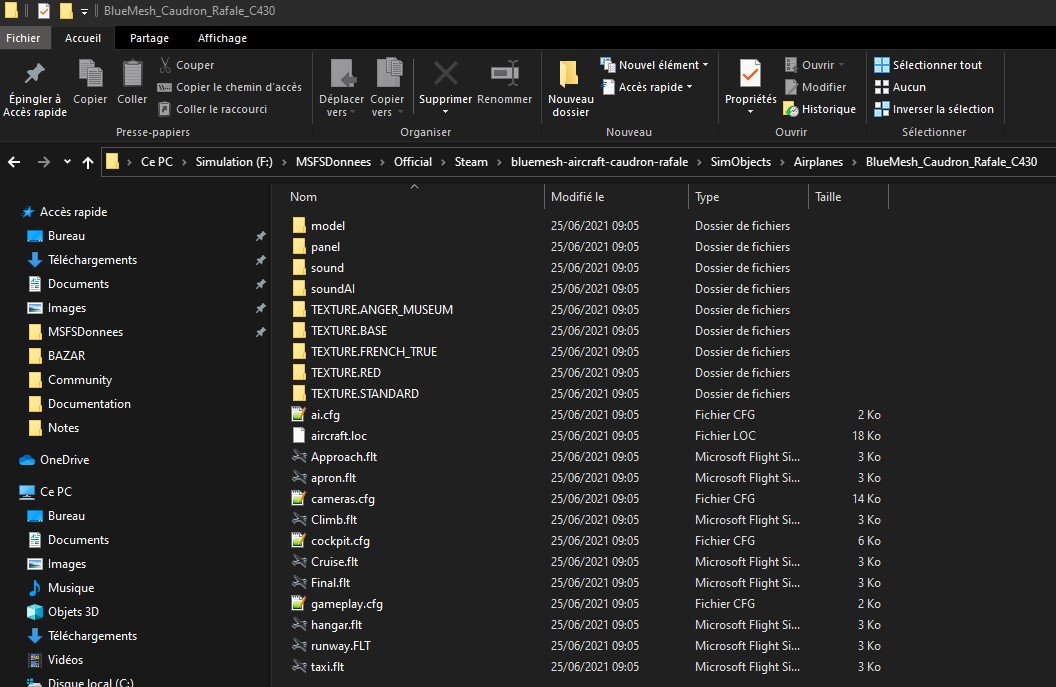Select Ce PC in navigation pane
The image size is (1056, 687).
(x=55, y=492)
